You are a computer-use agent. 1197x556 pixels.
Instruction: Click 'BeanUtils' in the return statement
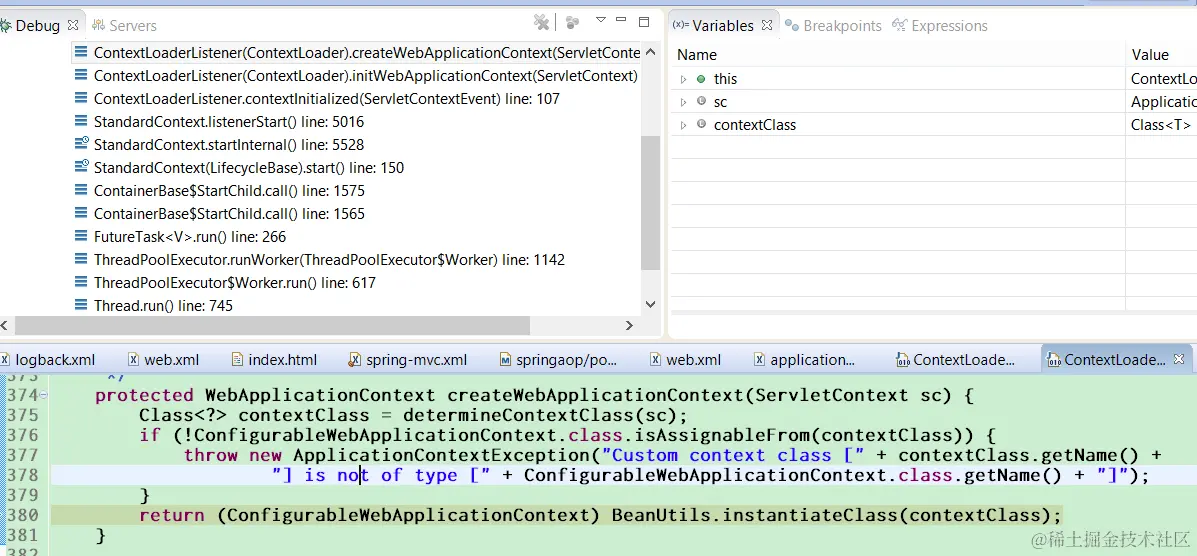(x=661, y=515)
